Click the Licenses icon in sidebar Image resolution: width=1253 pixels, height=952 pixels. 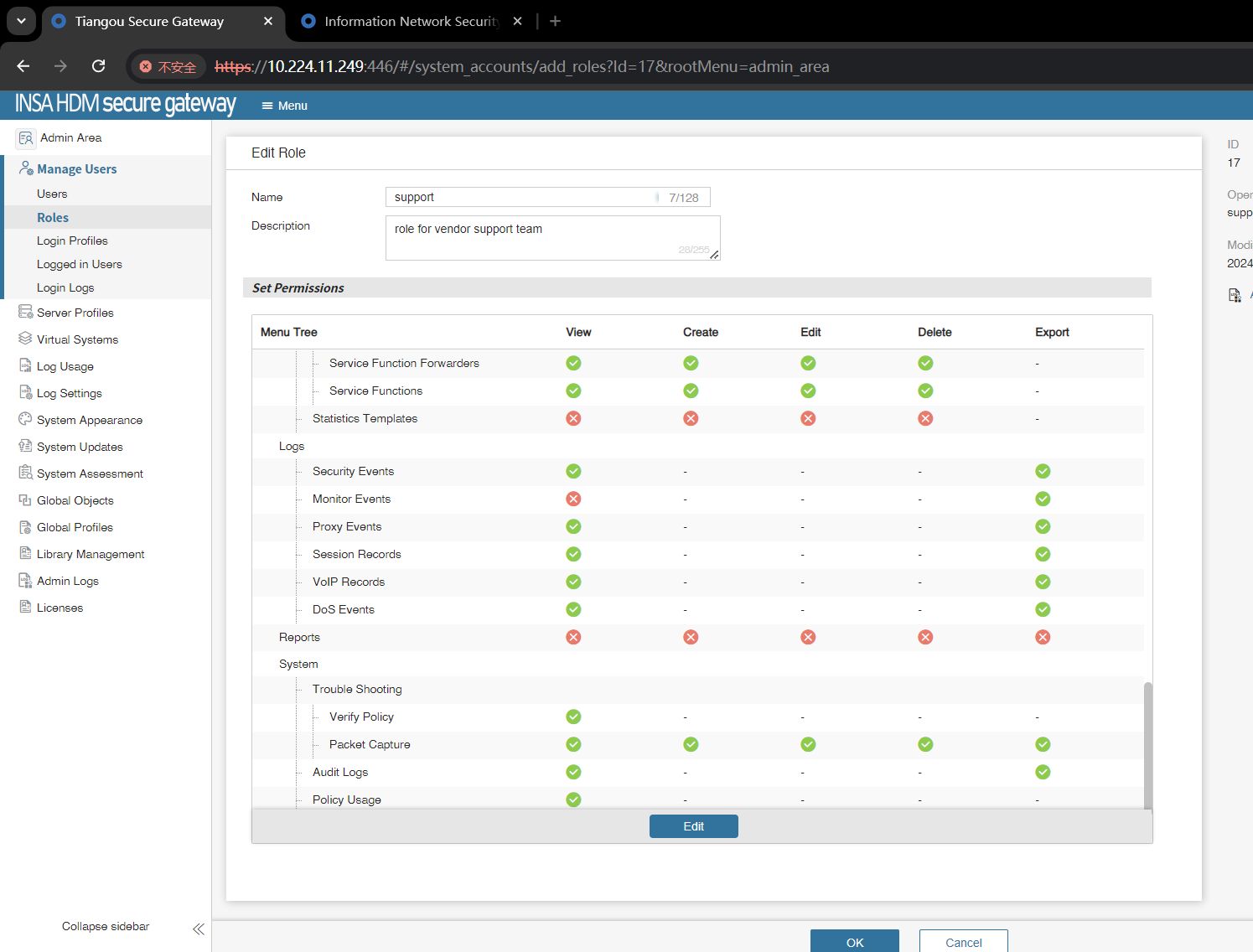coord(25,608)
